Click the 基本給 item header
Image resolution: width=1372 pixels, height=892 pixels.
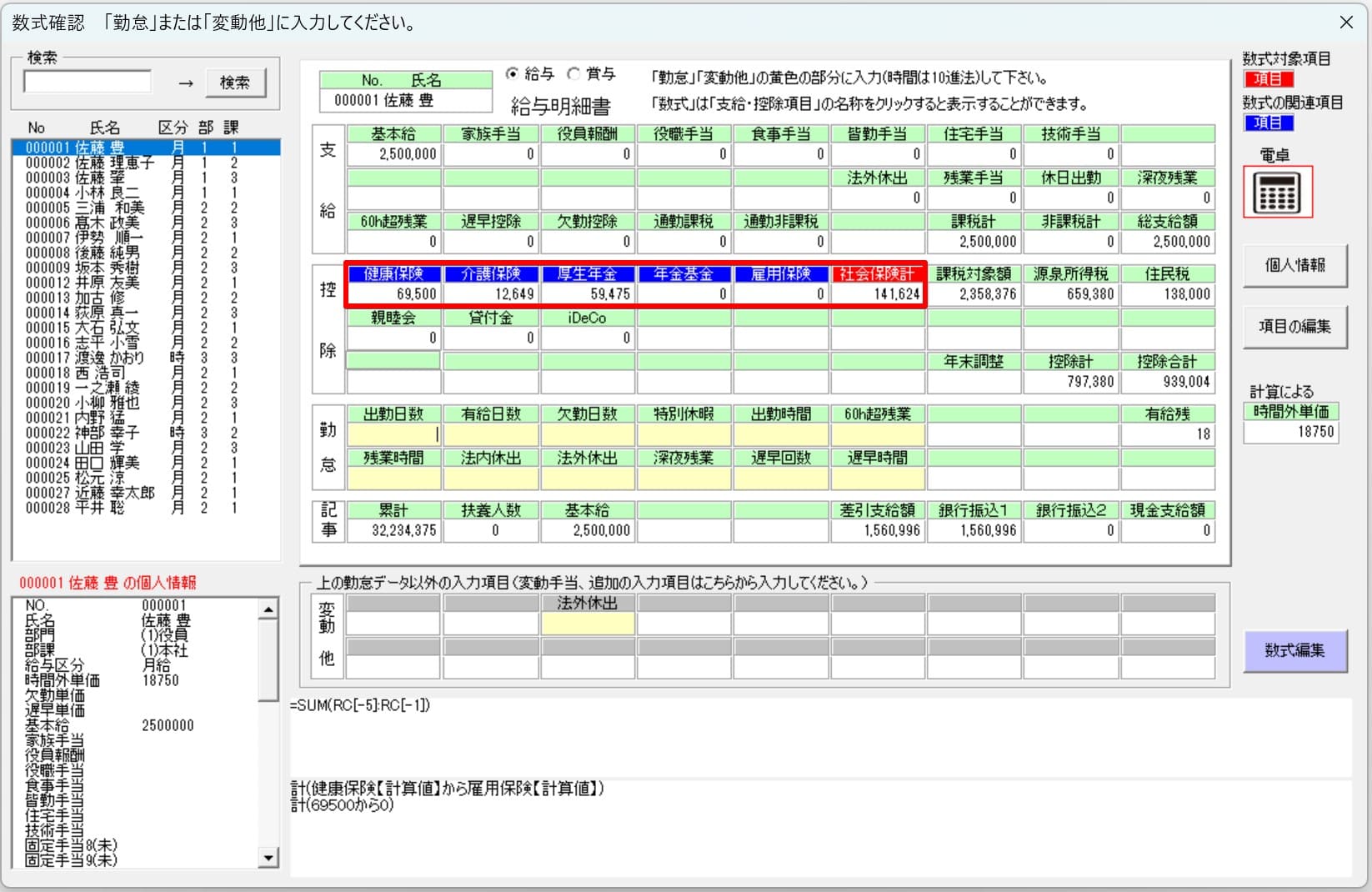[393, 134]
